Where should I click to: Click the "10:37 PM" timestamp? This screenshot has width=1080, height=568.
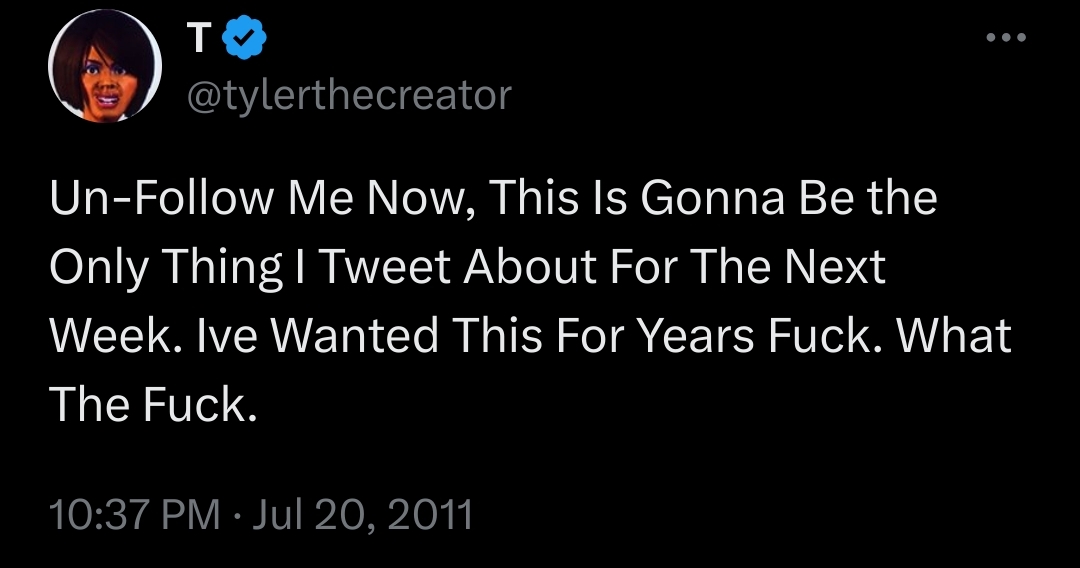point(134,514)
